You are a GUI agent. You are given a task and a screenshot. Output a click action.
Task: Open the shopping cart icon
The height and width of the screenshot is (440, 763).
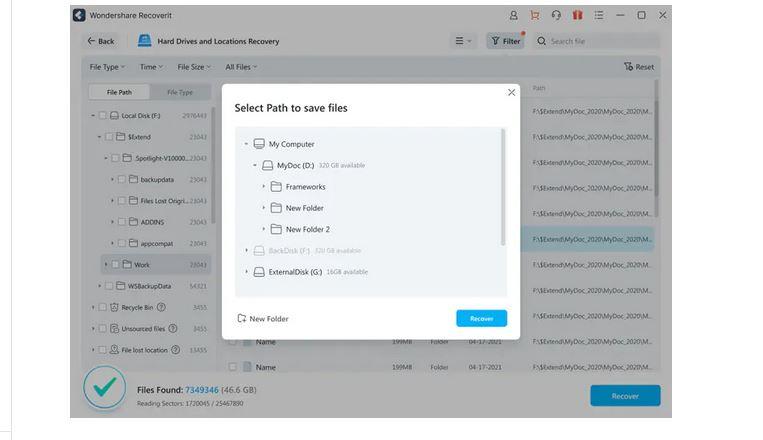pyautogui.click(x=535, y=16)
